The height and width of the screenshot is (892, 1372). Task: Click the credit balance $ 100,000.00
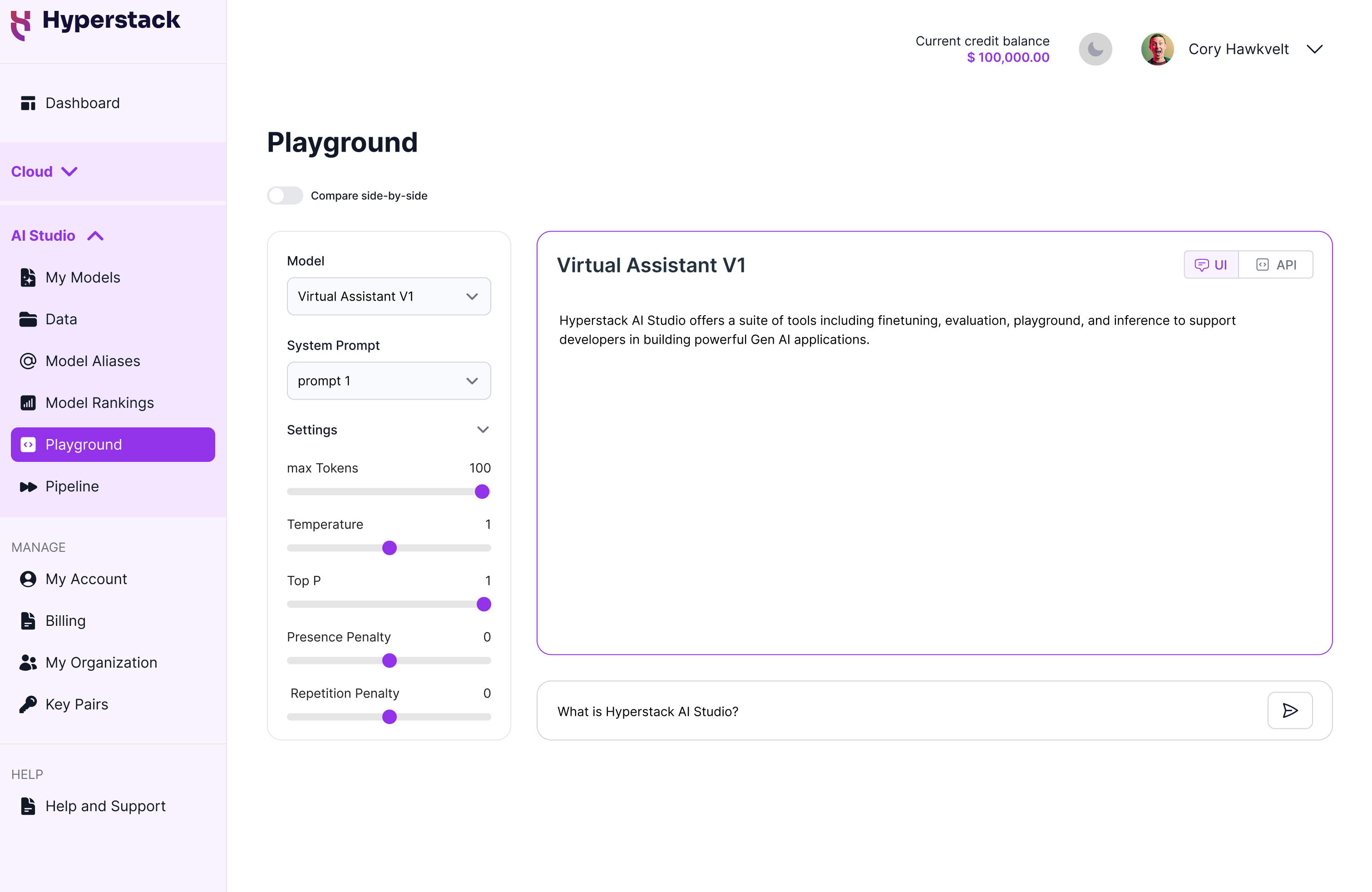pos(1008,58)
